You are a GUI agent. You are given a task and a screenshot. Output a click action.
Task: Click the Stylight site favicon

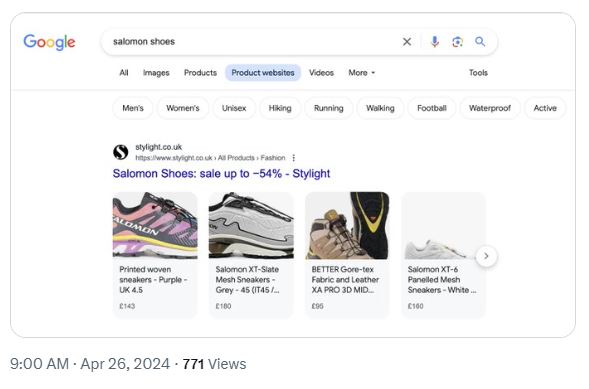[121, 152]
